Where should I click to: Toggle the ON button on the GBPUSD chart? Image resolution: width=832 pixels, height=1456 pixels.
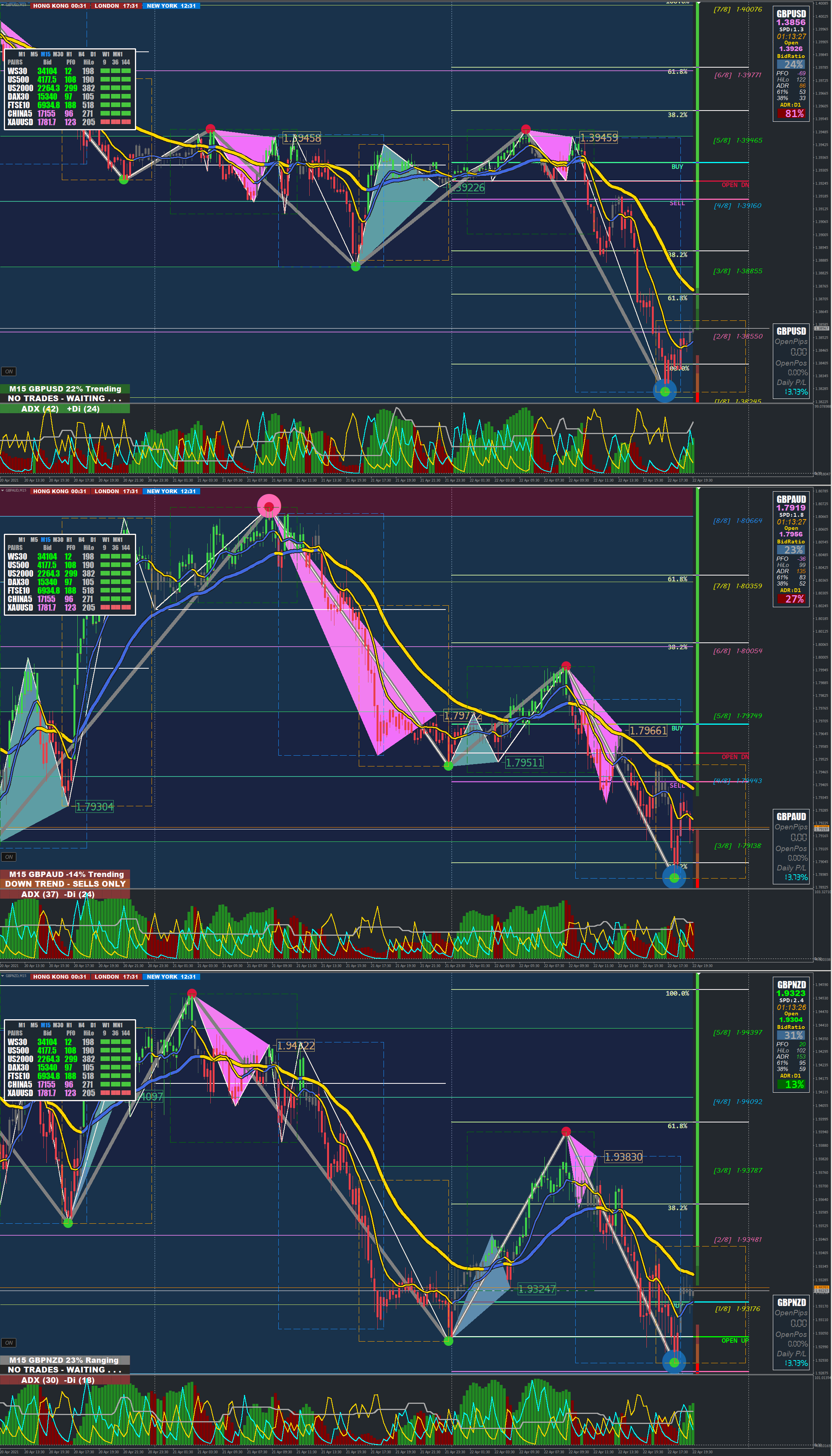[x=9, y=371]
